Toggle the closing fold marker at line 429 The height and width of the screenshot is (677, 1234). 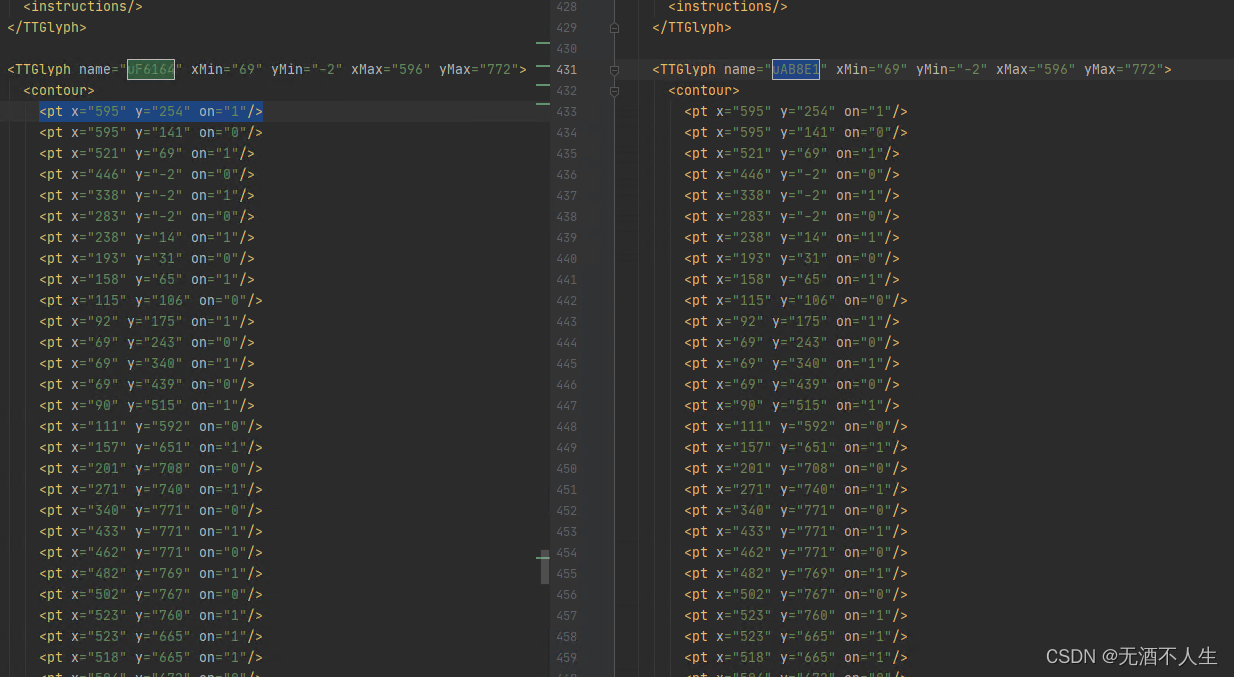coord(614,28)
